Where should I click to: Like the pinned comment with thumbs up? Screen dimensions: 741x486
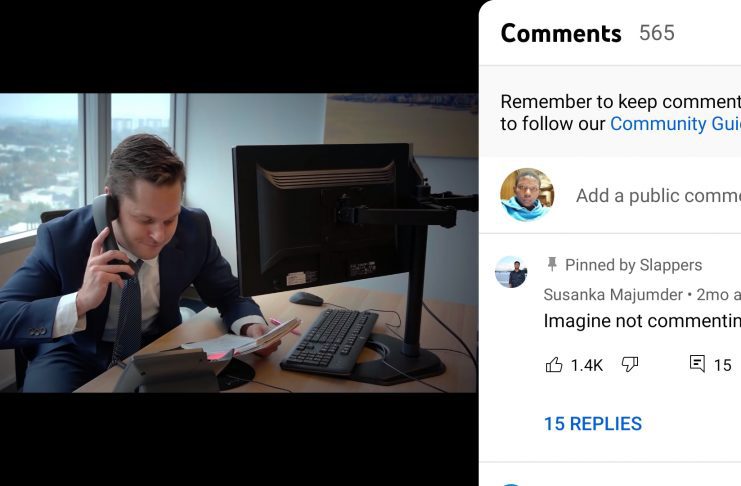(x=554, y=364)
